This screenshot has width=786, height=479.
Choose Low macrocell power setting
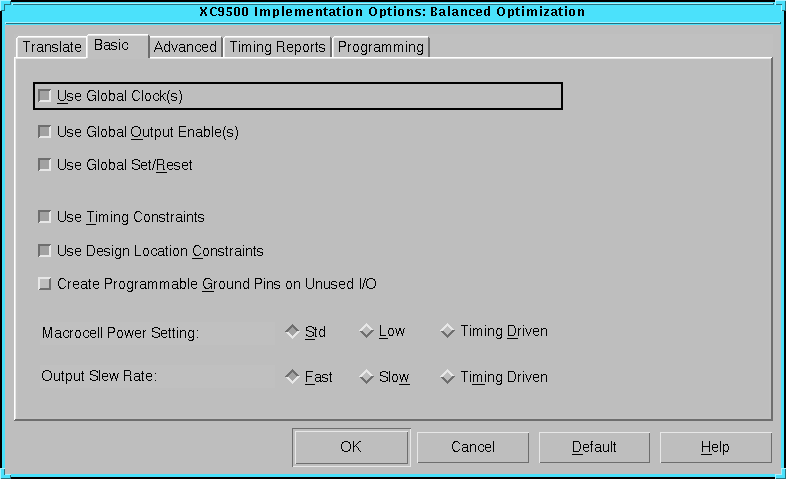[x=366, y=332]
